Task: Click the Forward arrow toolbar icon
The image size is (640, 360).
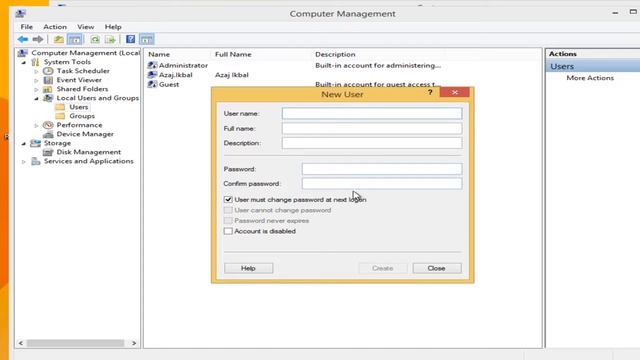Action: (38, 39)
